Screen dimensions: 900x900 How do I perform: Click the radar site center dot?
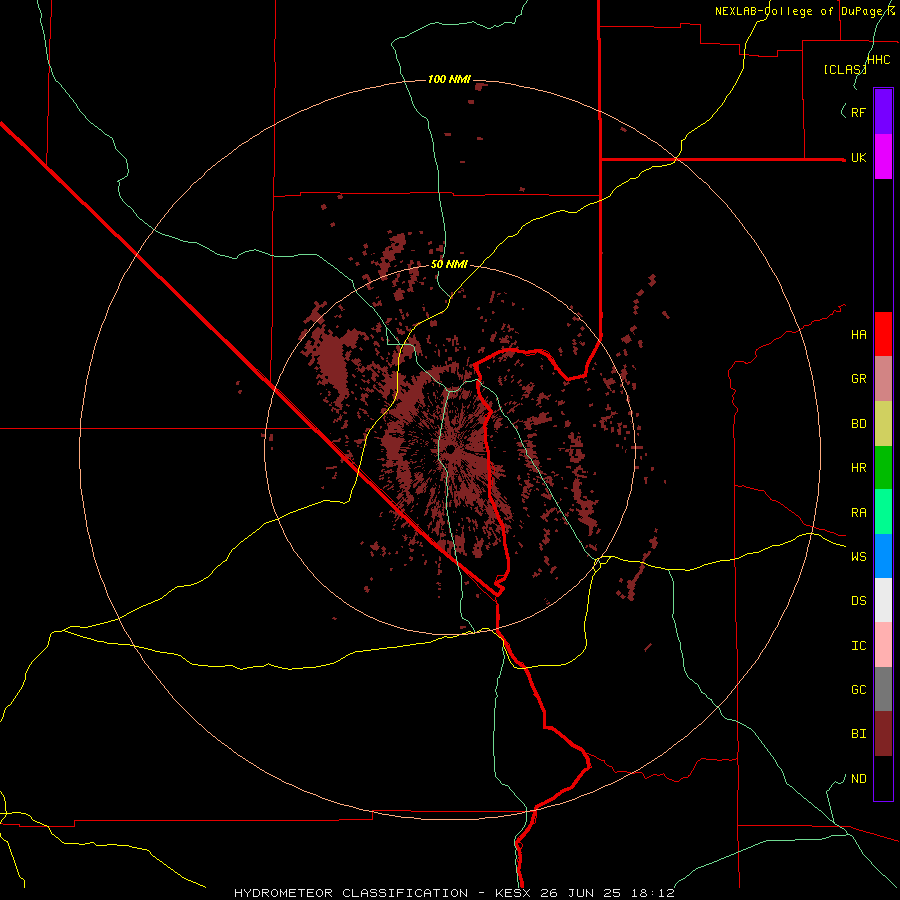(x=451, y=449)
